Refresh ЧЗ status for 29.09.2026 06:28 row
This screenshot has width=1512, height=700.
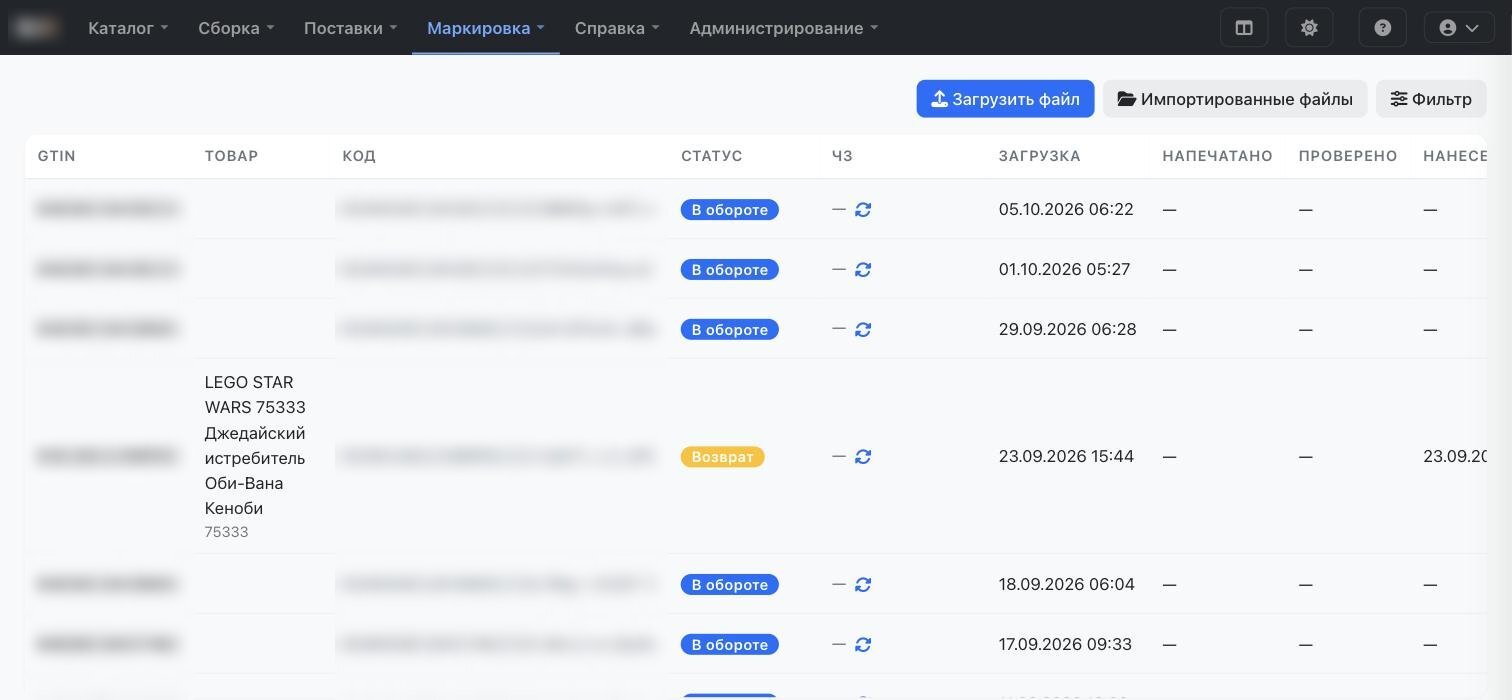coord(863,330)
